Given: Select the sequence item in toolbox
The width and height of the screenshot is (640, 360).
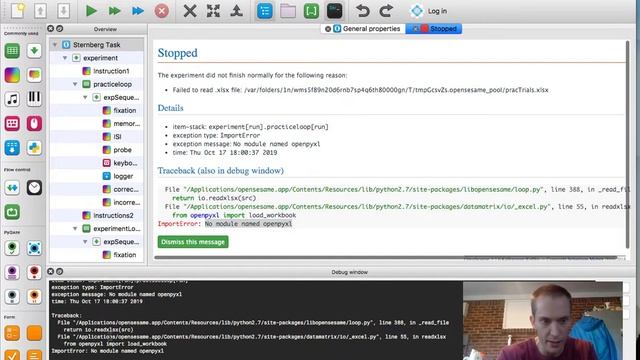Looking at the screenshot, I should coord(34,51).
